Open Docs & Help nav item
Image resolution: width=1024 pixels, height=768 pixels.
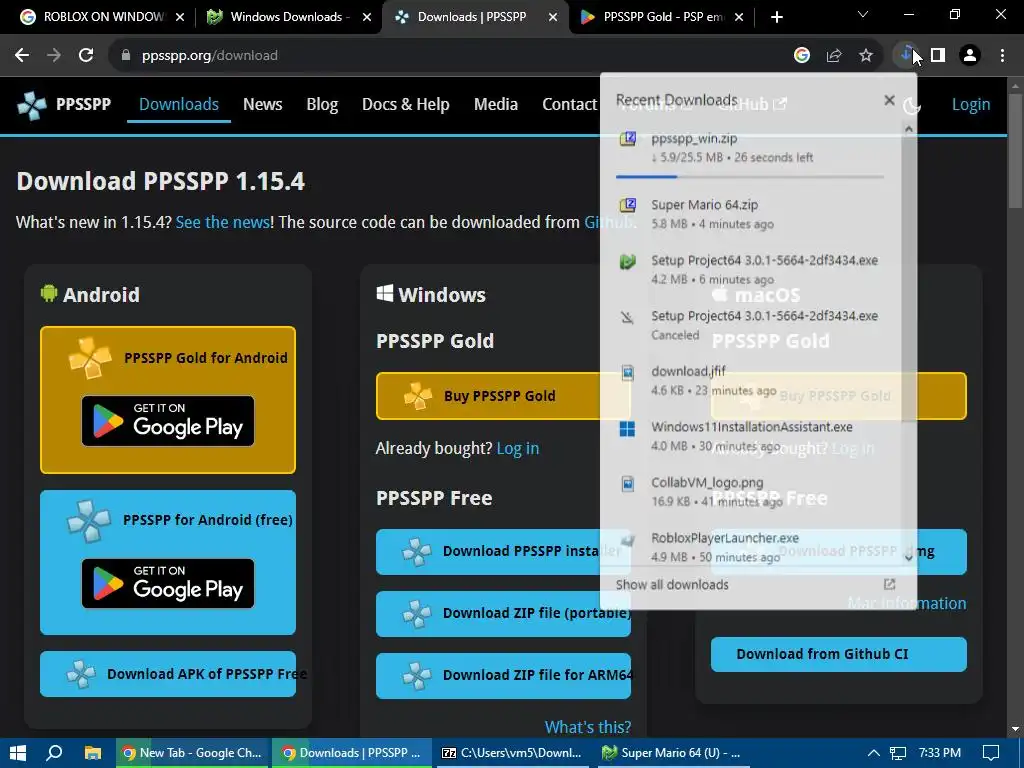[406, 104]
